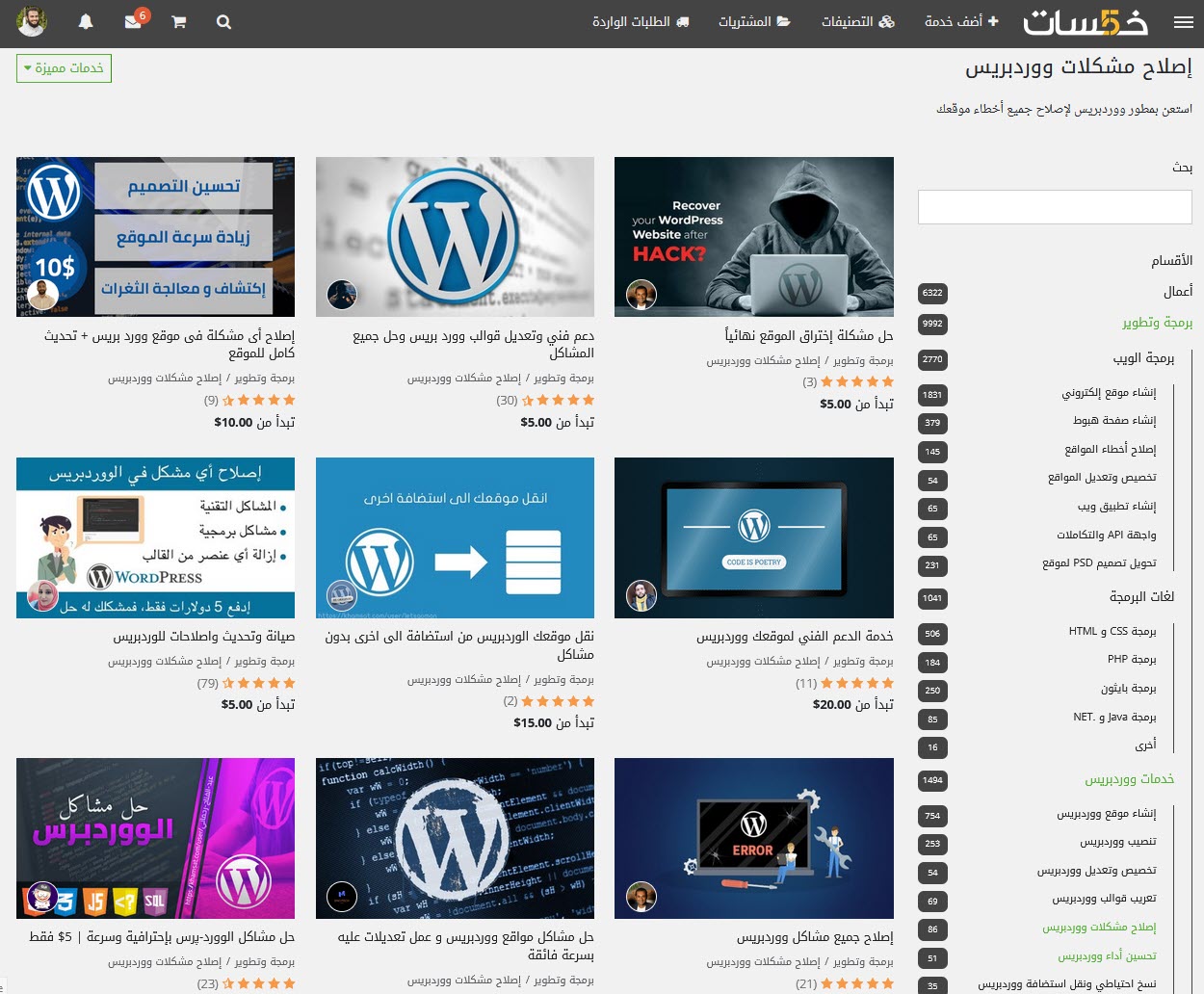This screenshot has height=994, width=1204.
Task: Open the المشتريات menu item
Action: point(754,22)
